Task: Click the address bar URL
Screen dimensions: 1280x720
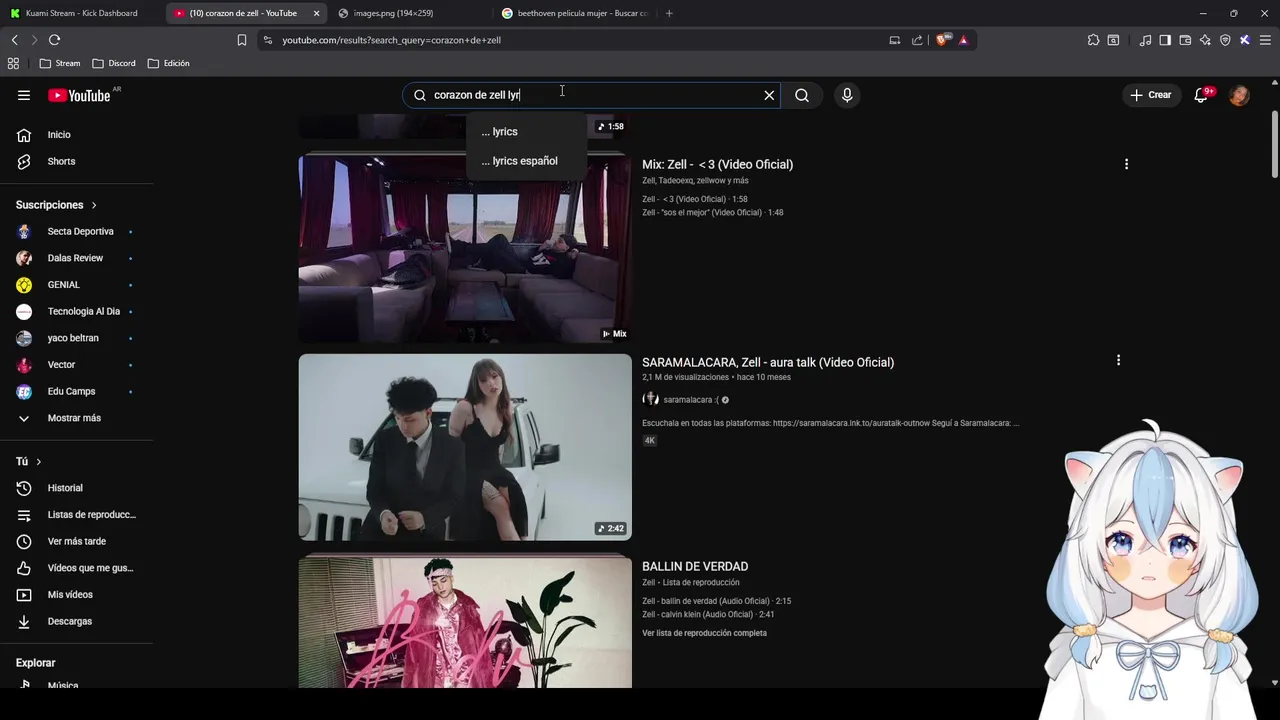Action: pos(391,40)
